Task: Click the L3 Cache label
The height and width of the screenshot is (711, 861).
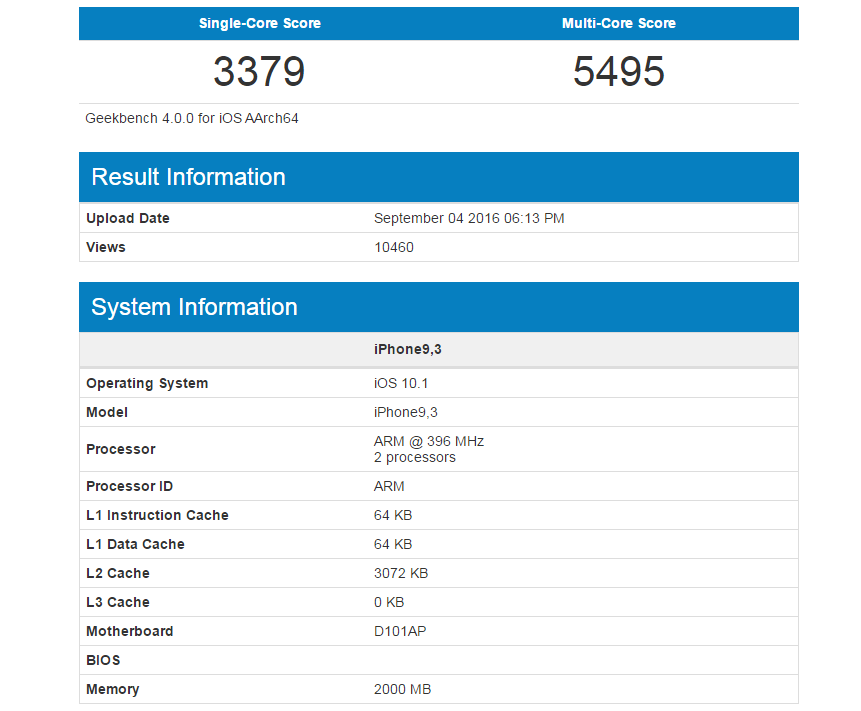Action: pos(118,603)
